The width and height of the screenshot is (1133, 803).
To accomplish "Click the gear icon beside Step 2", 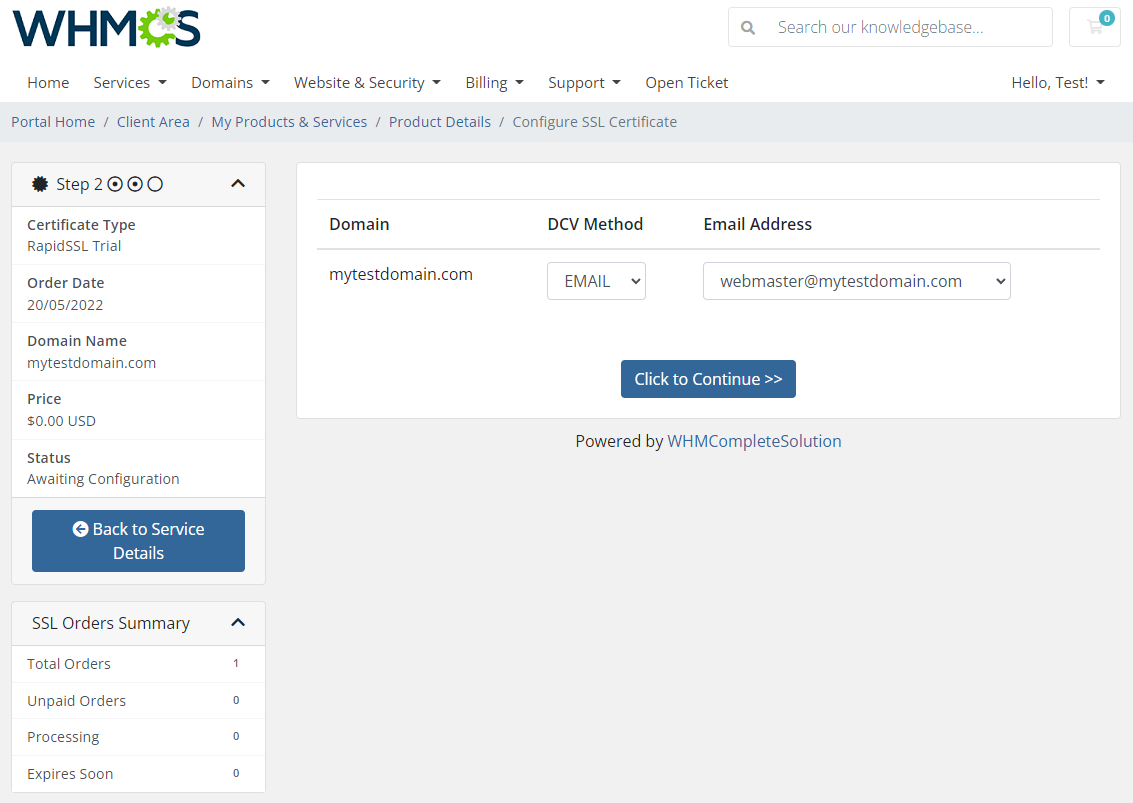I will [40, 184].
